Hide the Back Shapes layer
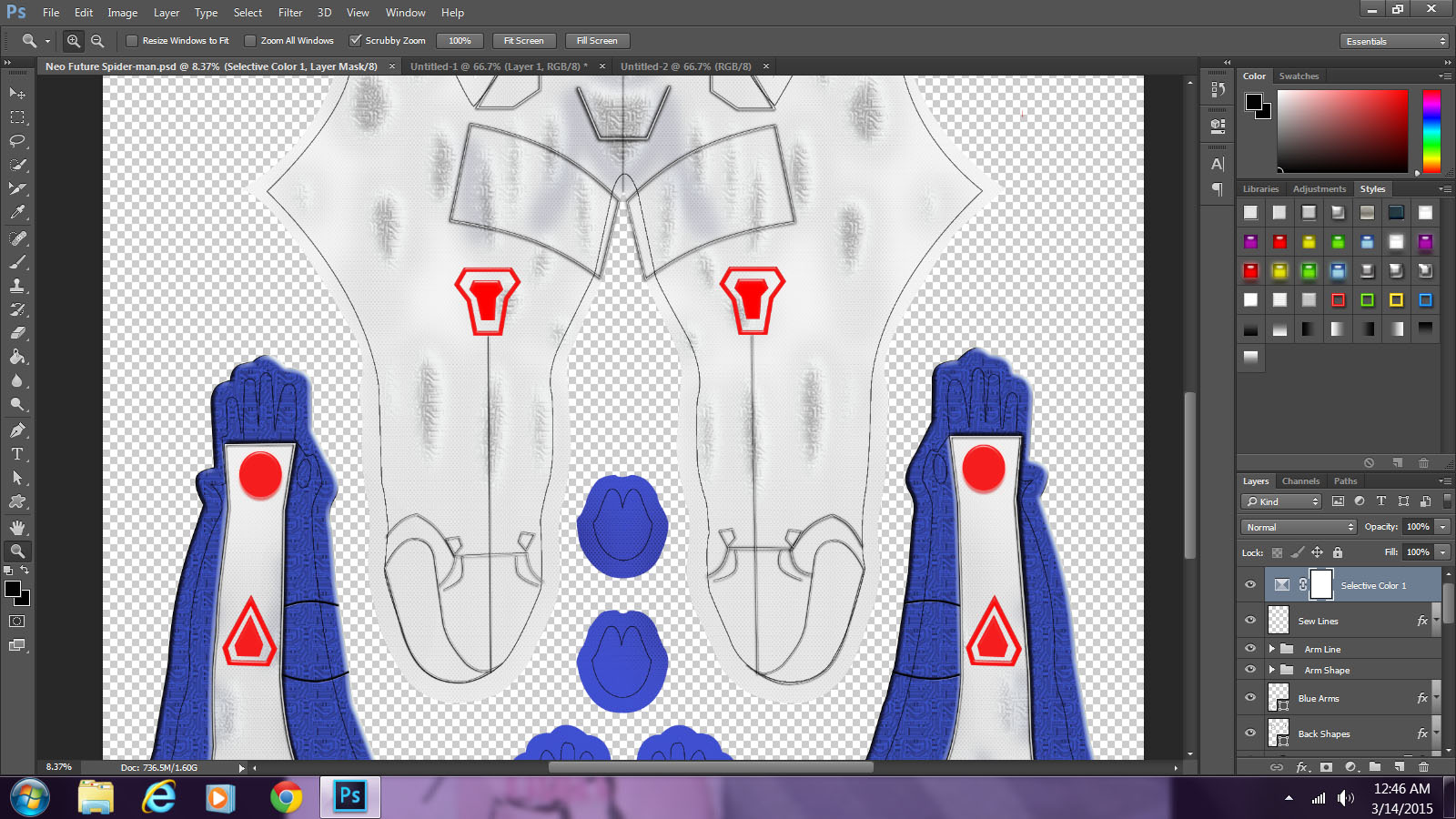This screenshot has height=819, width=1456. click(1250, 733)
